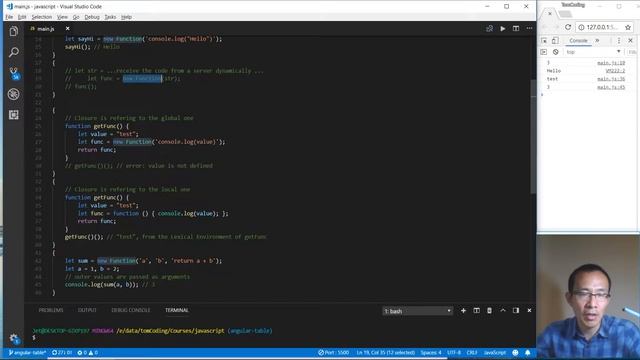This screenshot has width=640, height=360.
Task: Select the main.js editor tab
Action: (45, 29)
